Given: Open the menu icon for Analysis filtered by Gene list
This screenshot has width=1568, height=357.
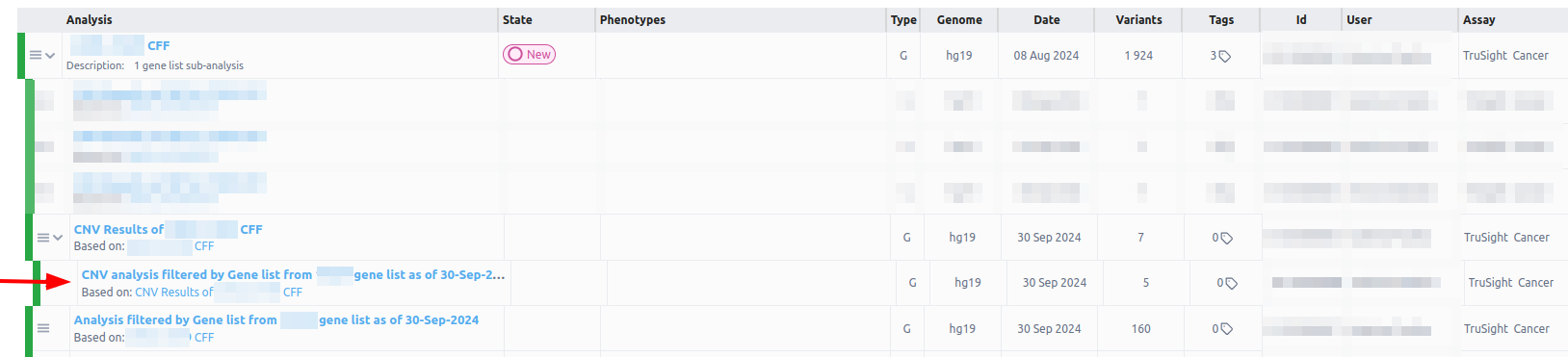Looking at the screenshot, I should [43, 328].
